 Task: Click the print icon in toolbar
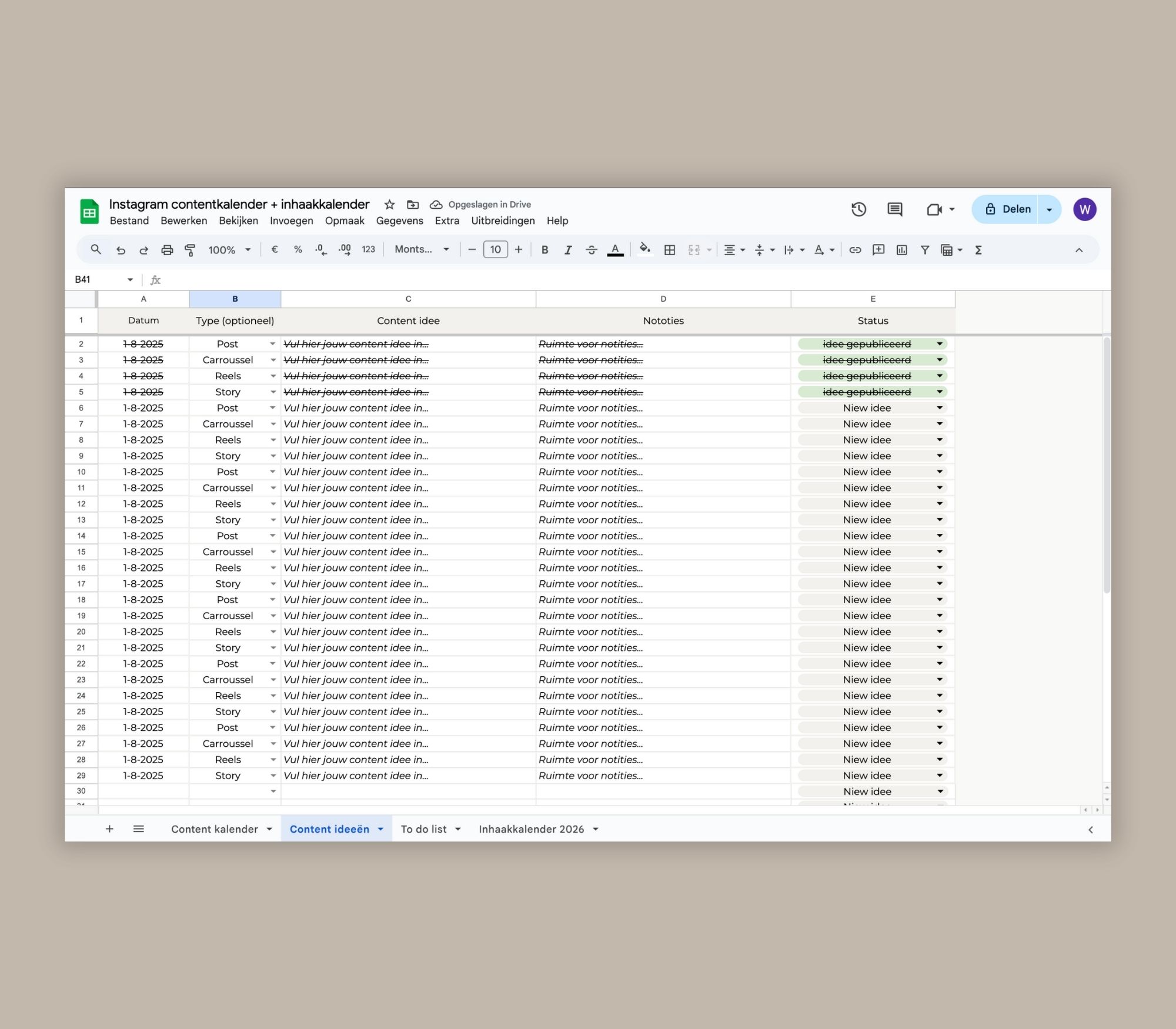167,250
